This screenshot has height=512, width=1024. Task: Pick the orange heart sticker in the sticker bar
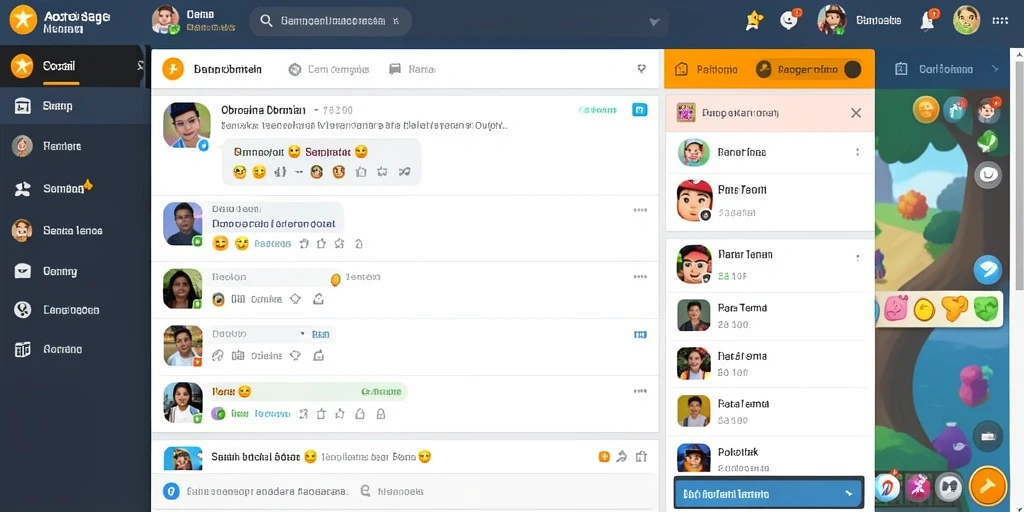955,308
